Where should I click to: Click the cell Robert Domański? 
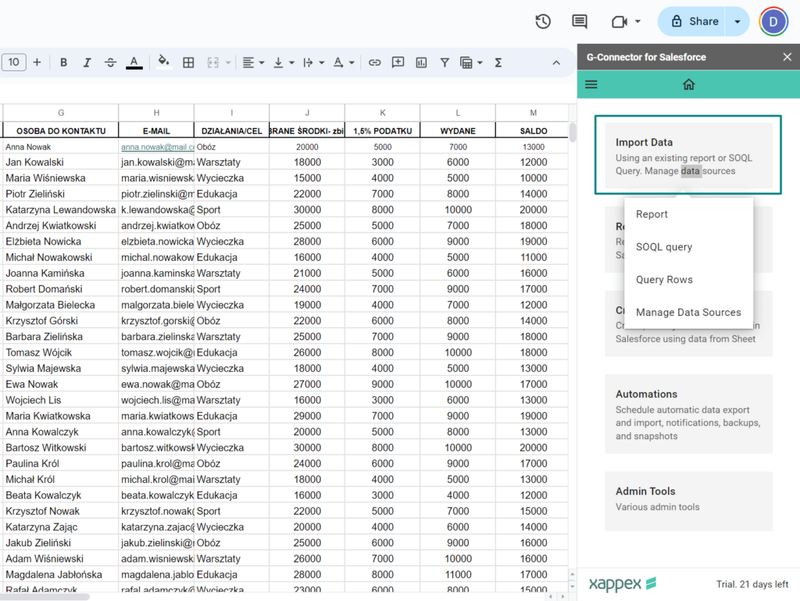point(61,289)
